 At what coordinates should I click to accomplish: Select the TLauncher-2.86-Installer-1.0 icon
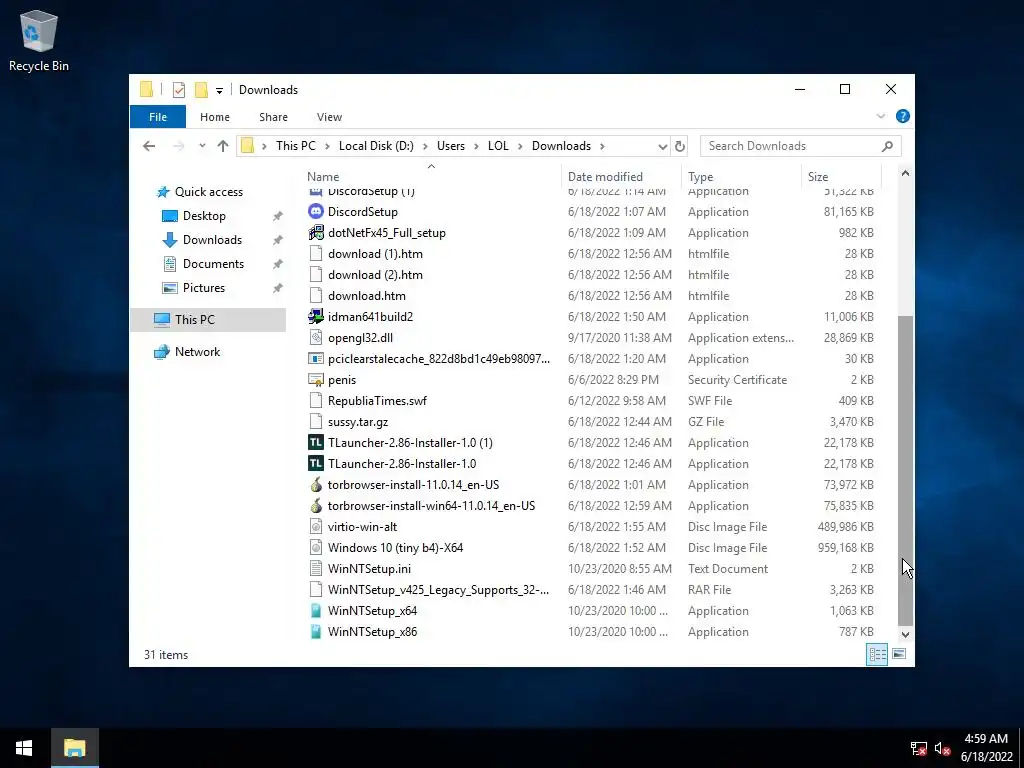(x=316, y=464)
